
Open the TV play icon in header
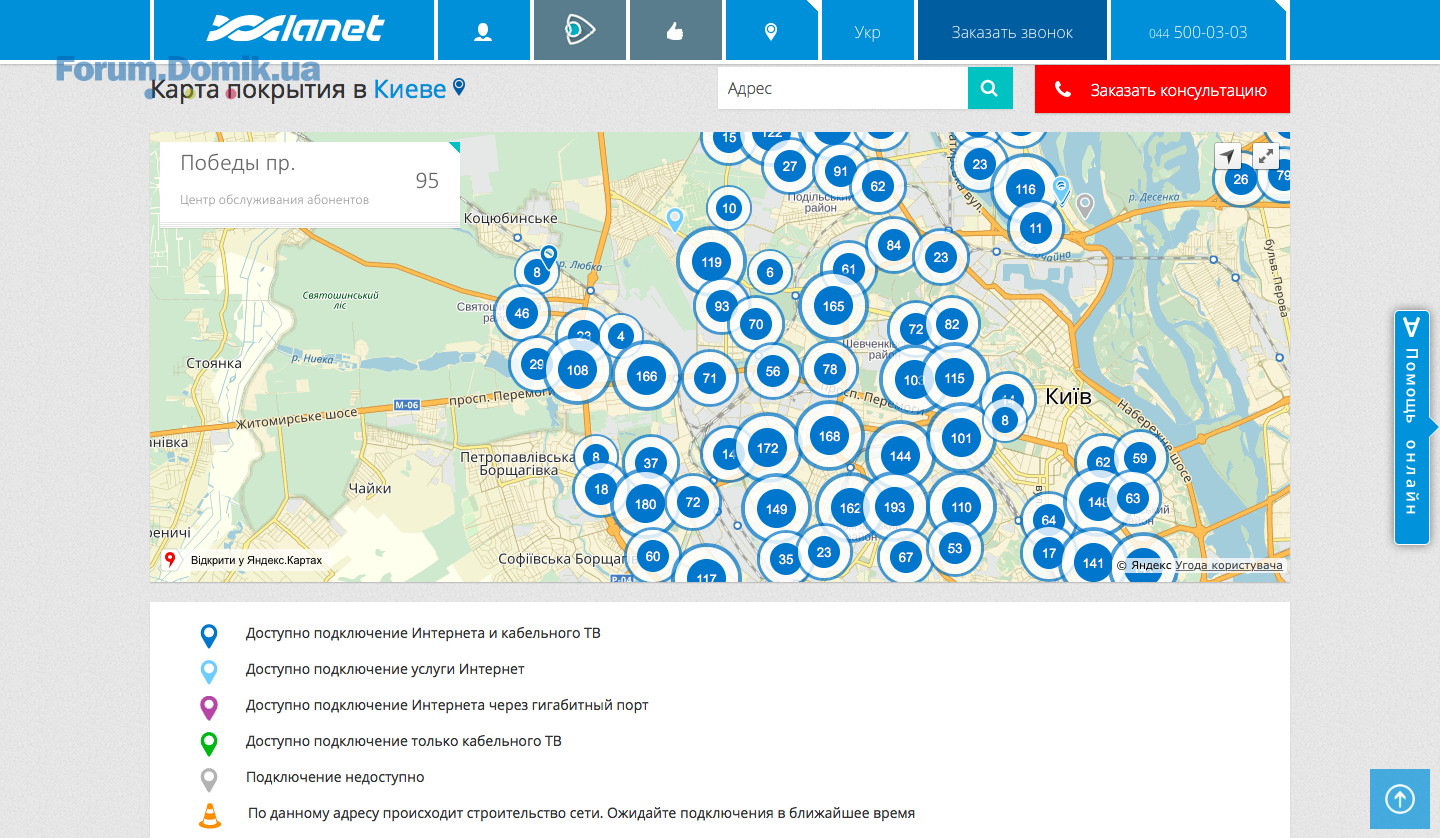[580, 30]
